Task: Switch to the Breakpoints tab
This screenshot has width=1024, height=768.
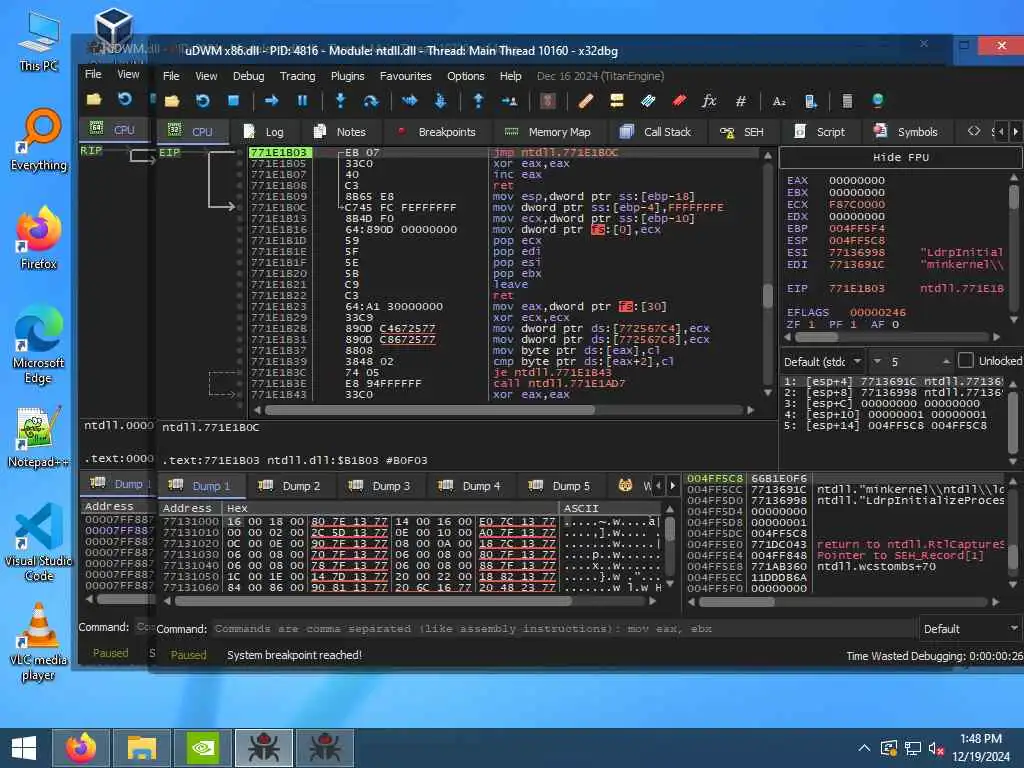Action: point(438,132)
